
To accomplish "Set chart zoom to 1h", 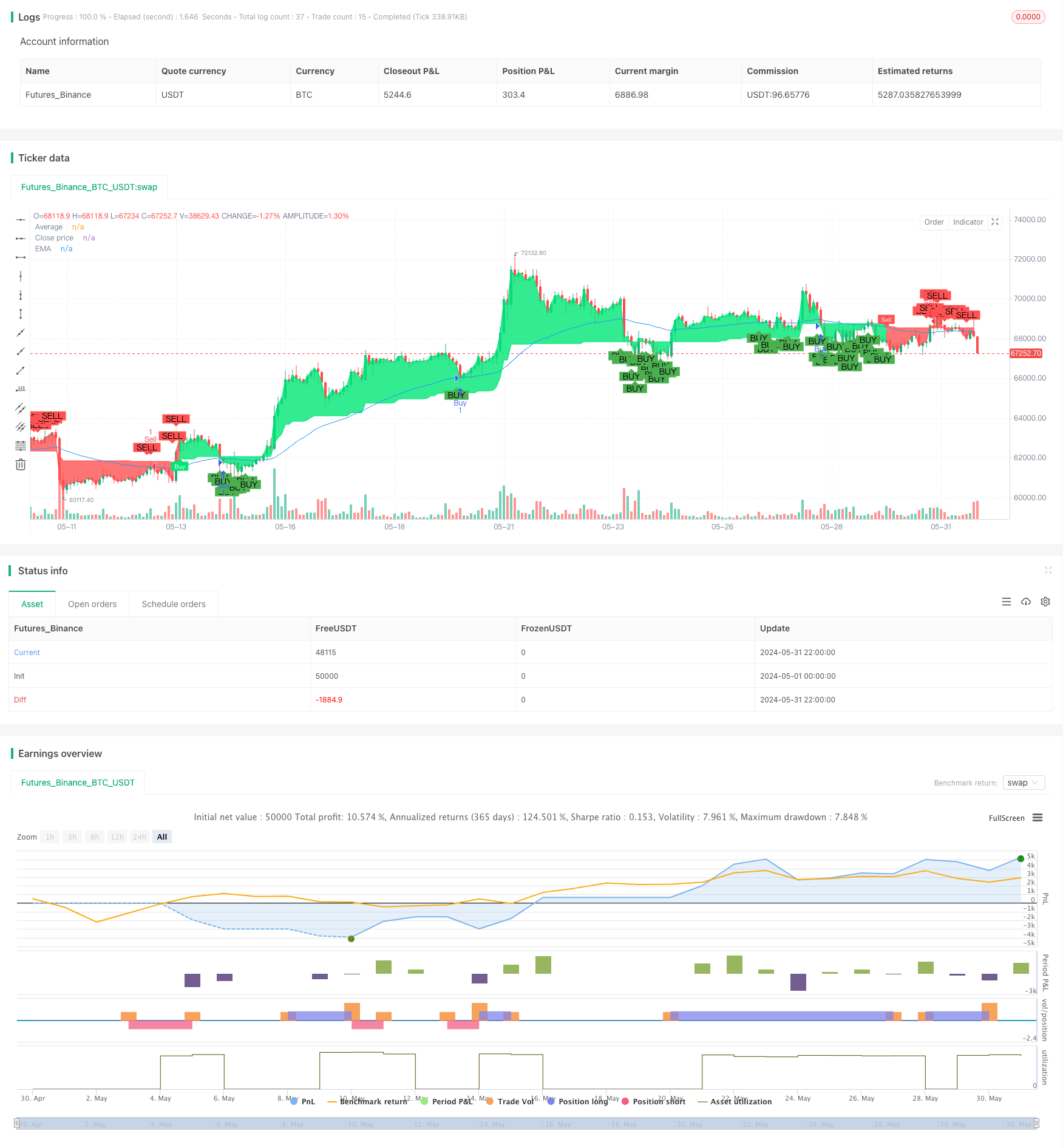I will tap(50, 837).
